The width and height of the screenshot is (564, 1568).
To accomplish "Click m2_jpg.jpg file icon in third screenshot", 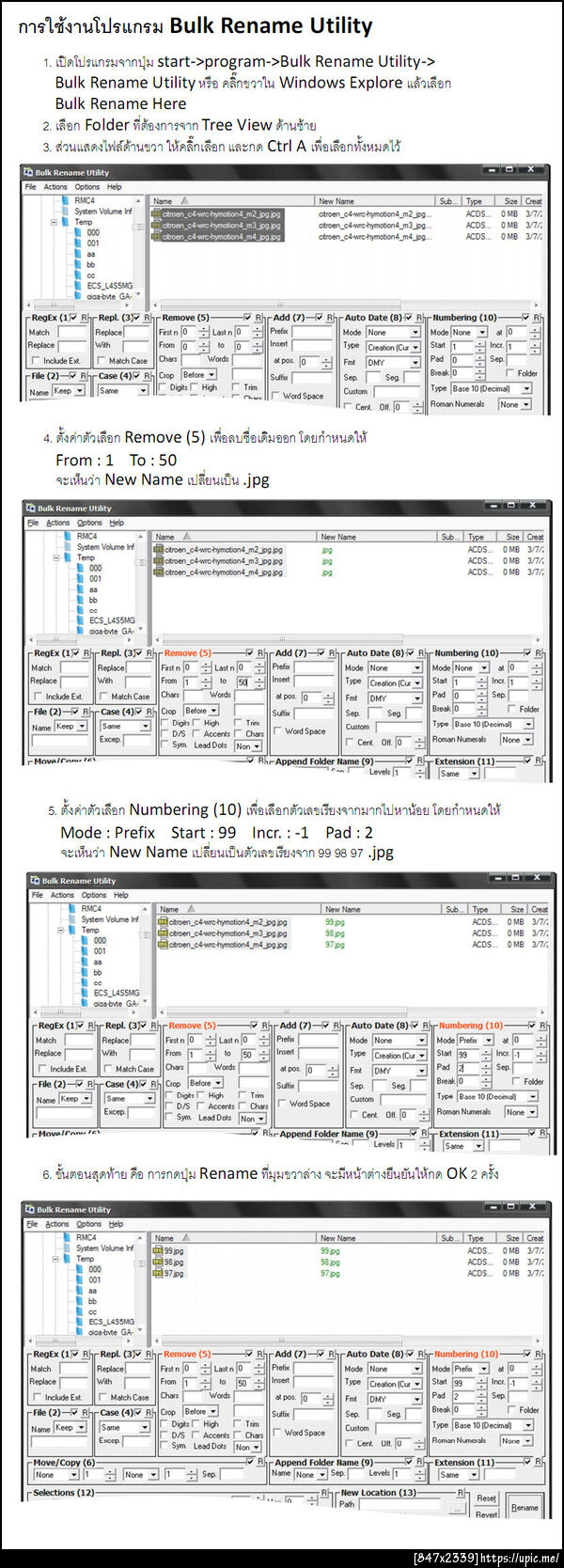I will [x=163, y=922].
